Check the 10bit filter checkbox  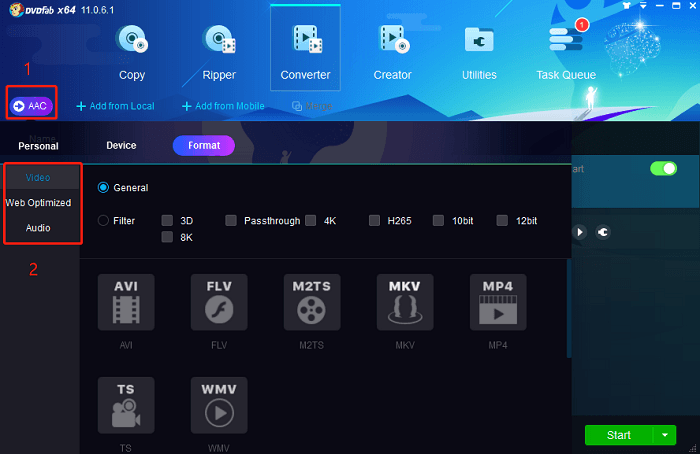click(438, 220)
